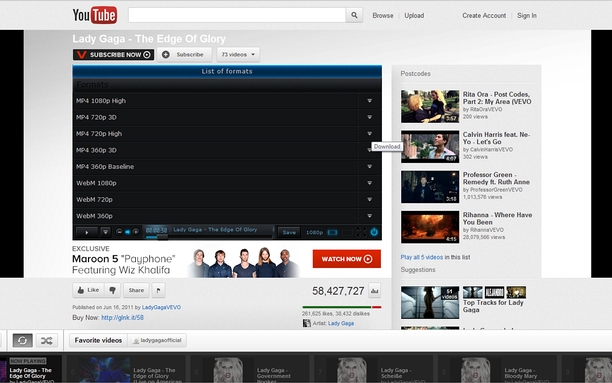Open Top Tracks for Lady Gaga thumbnail
The image size is (612, 383).
pyautogui.click(x=430, y=303)
